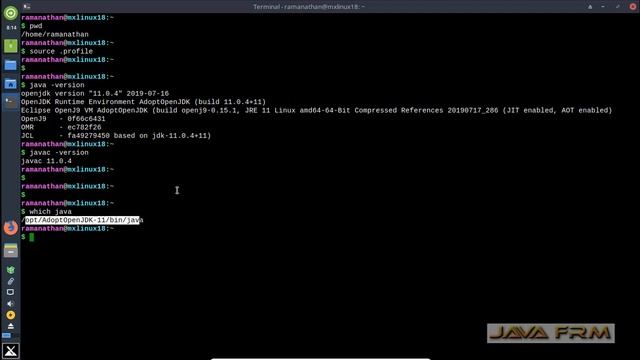The image size is (640, 360).
Task: Click the 'OpenJ9 - 0f66c6431' line
Action: click(63, 119)
